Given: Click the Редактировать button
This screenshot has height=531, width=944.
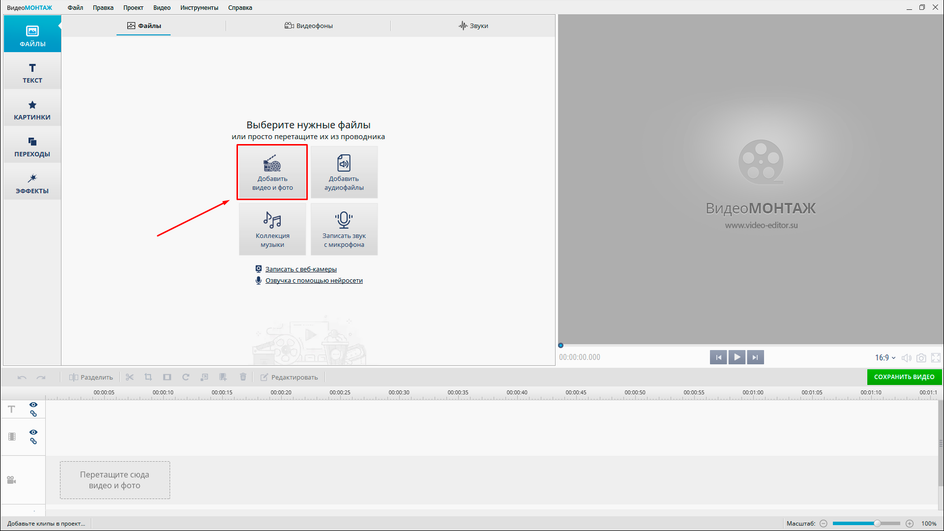Looking at the screenshot, I should point(289,377).
